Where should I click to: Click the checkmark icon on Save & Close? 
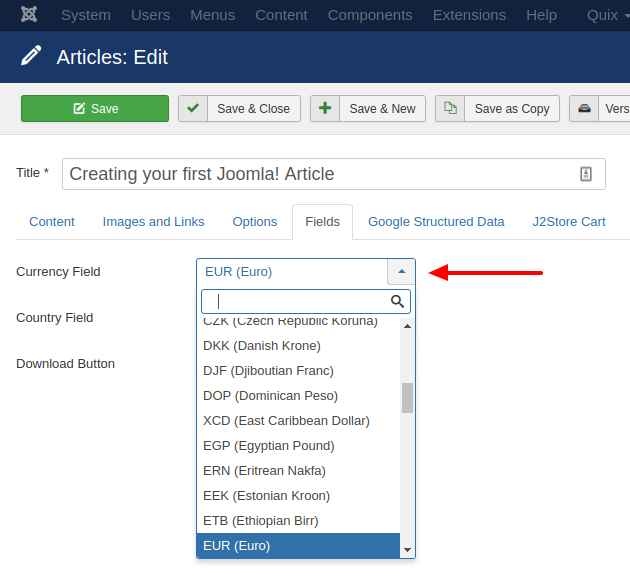click(193, 108)
